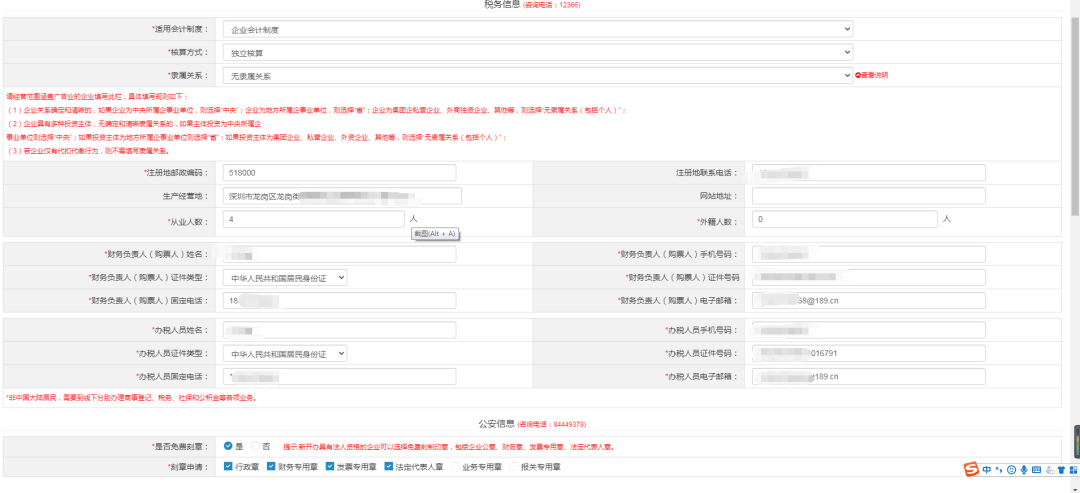Image resolution: width=1080 pixels, height=493 pixels.
Task: Click the 查看说明 help icon
Action: point(858,75)
